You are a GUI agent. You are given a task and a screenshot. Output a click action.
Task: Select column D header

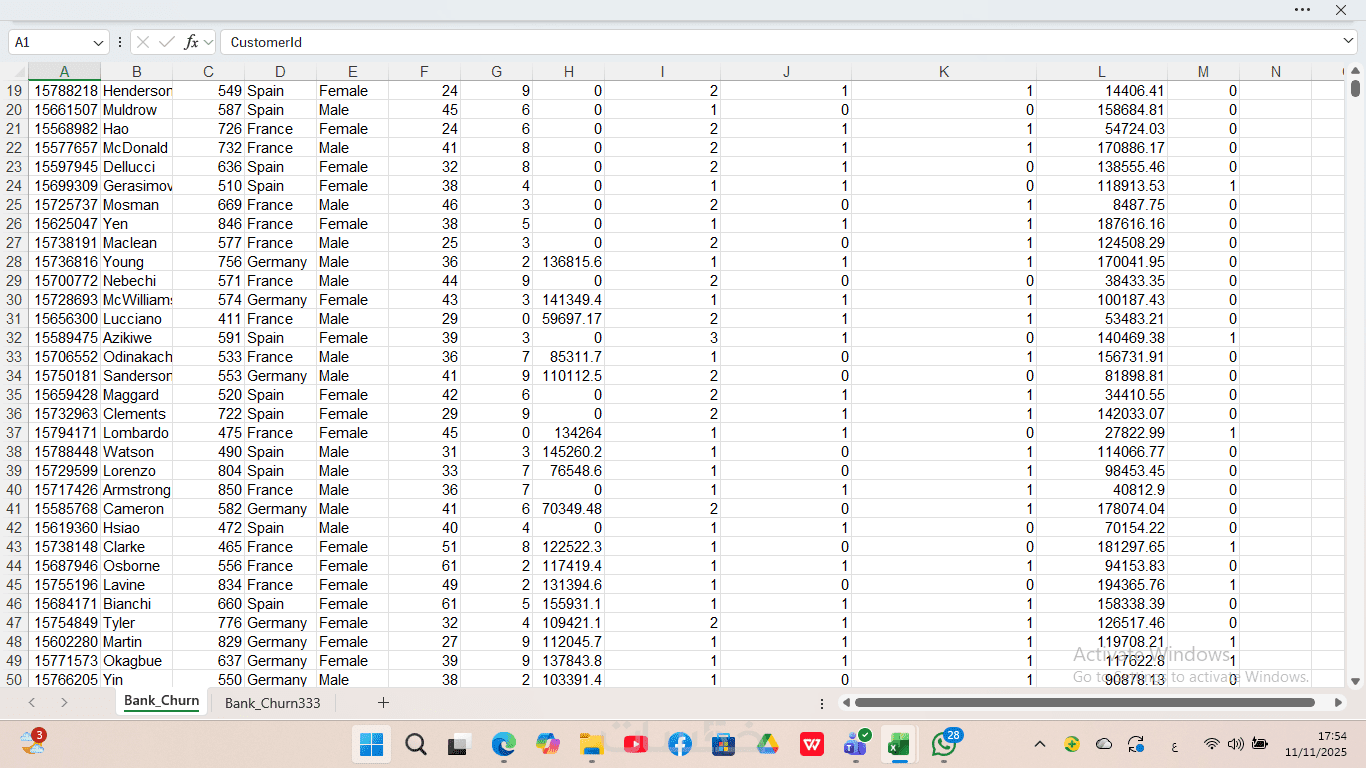click(280, 72)
